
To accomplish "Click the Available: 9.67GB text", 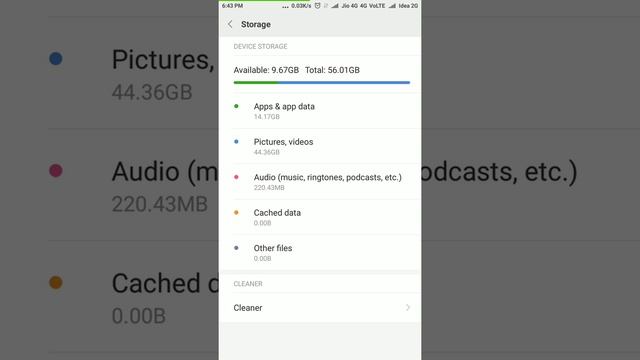I will [266, 70].
